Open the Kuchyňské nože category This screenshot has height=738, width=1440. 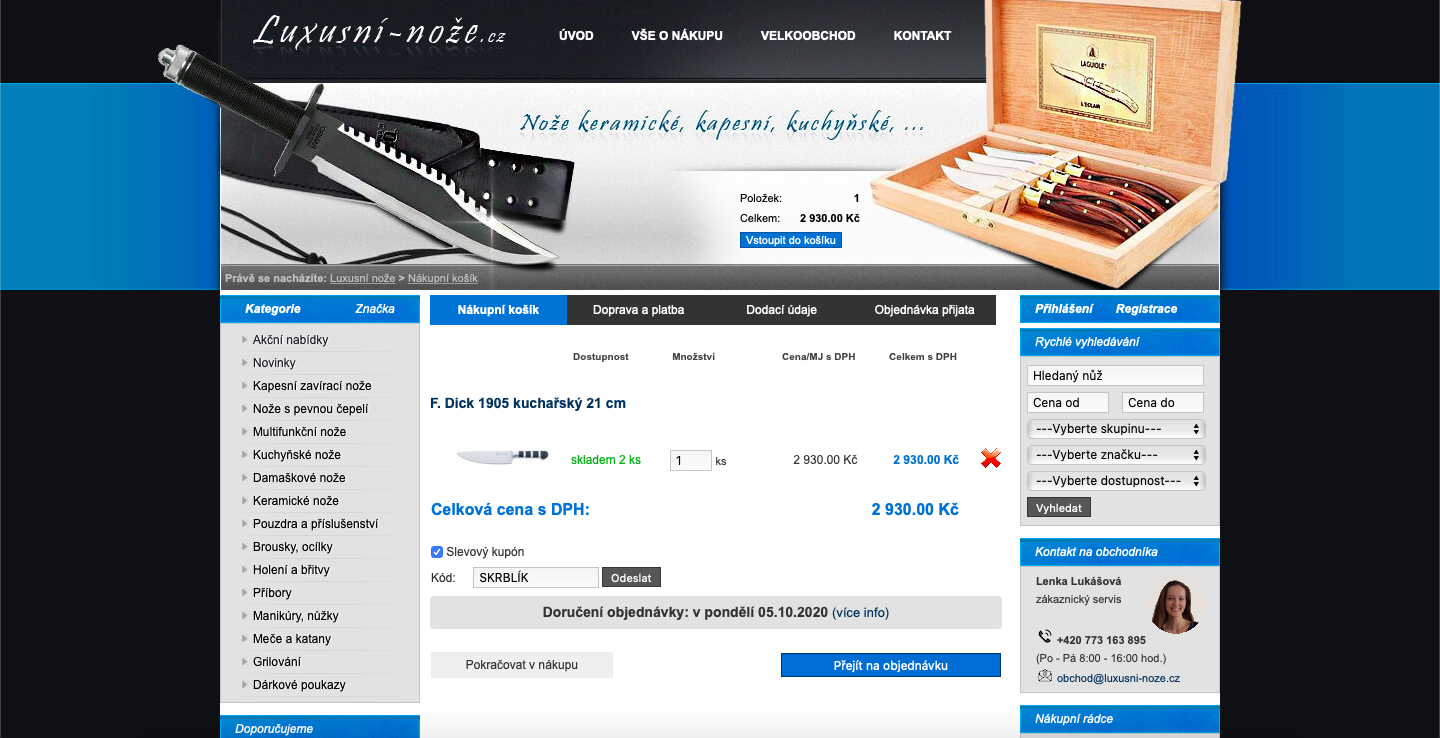[297, 455]
